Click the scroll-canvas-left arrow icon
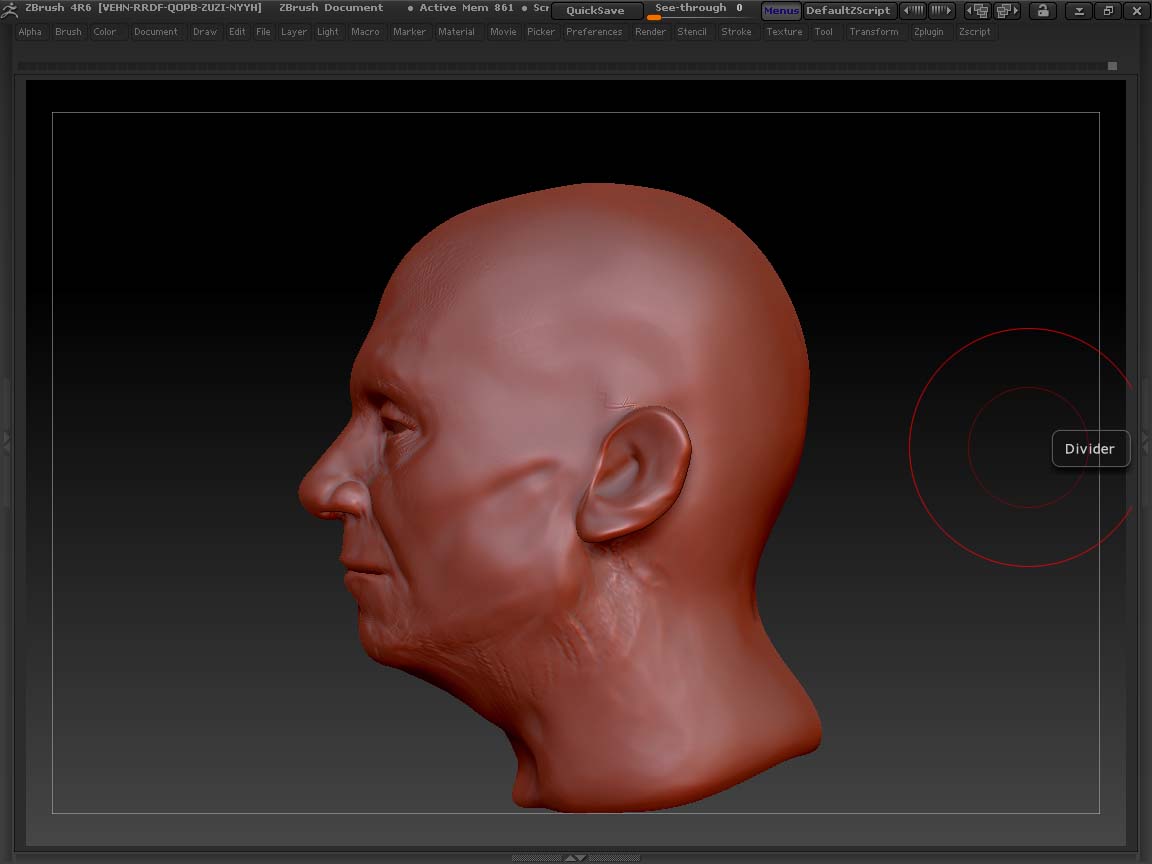1152x864 pixels. 913,10
